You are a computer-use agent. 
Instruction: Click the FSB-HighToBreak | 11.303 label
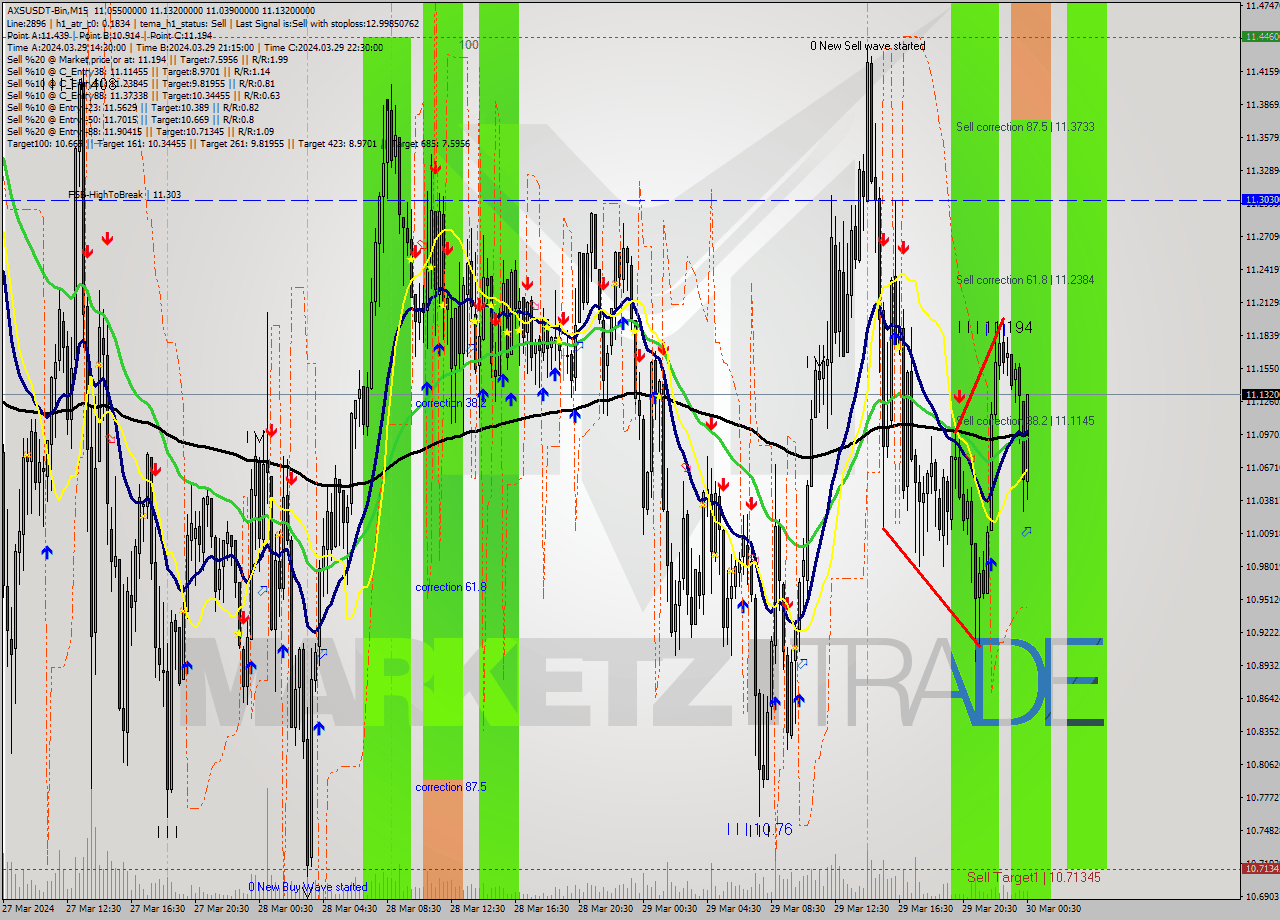(124, 195)
